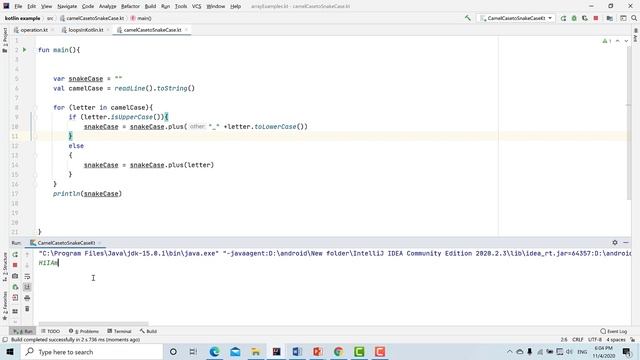Toggle the Favorites tool window on left edge

click(x=4, y=305)
